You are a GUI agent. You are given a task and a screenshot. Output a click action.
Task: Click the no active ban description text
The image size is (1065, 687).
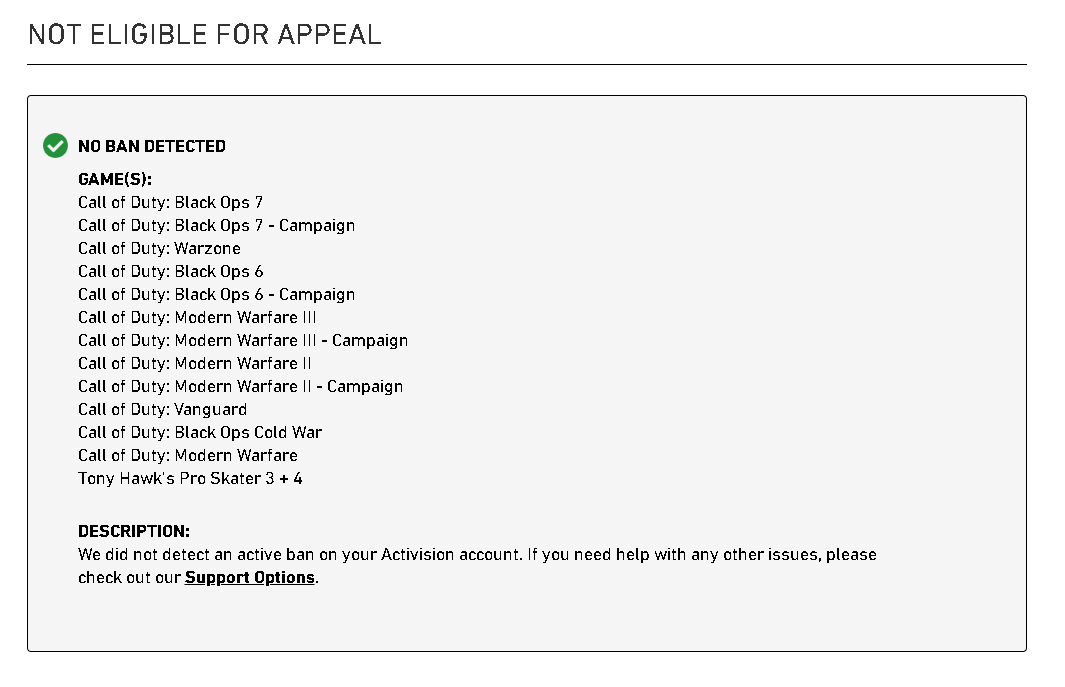pyautogui.click(x=477, y=566)
